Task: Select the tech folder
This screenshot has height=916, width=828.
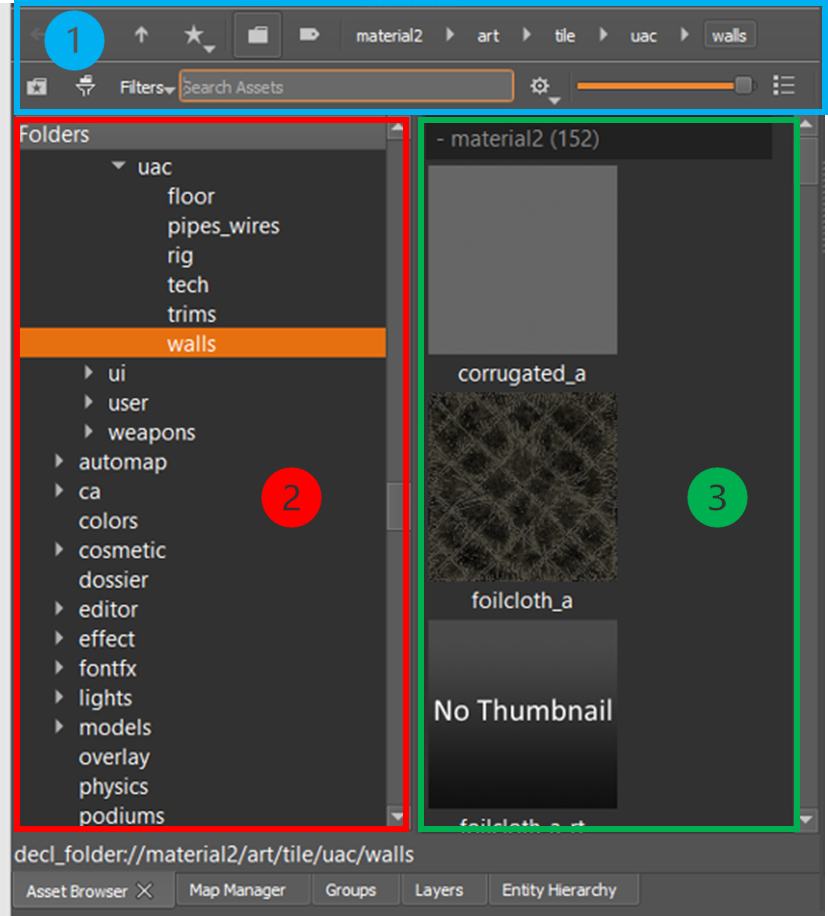Action: pos(188,285)
